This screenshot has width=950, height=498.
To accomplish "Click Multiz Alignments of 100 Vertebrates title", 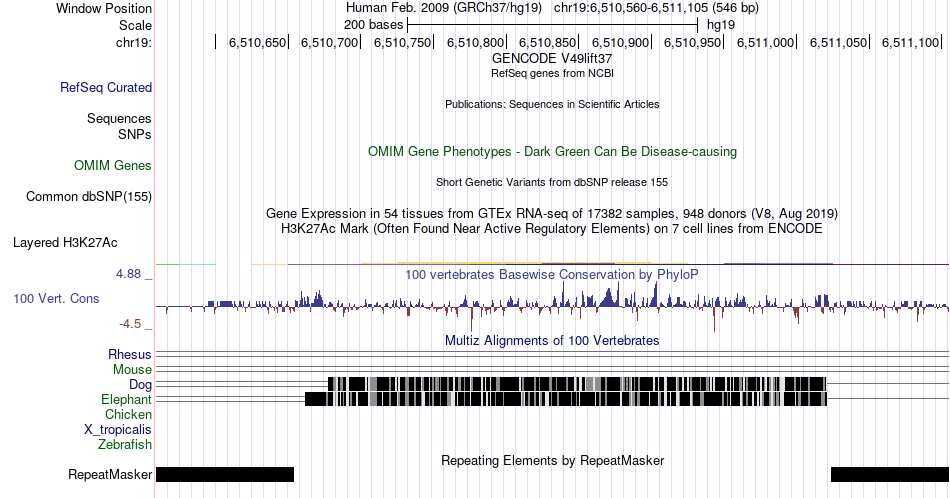I will [552, 340].
